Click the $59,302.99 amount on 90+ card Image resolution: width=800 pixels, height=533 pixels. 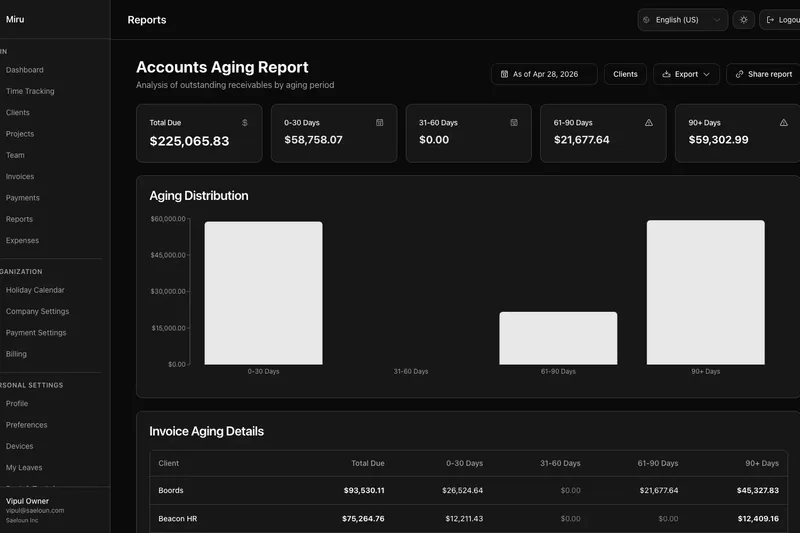[718, 140]
